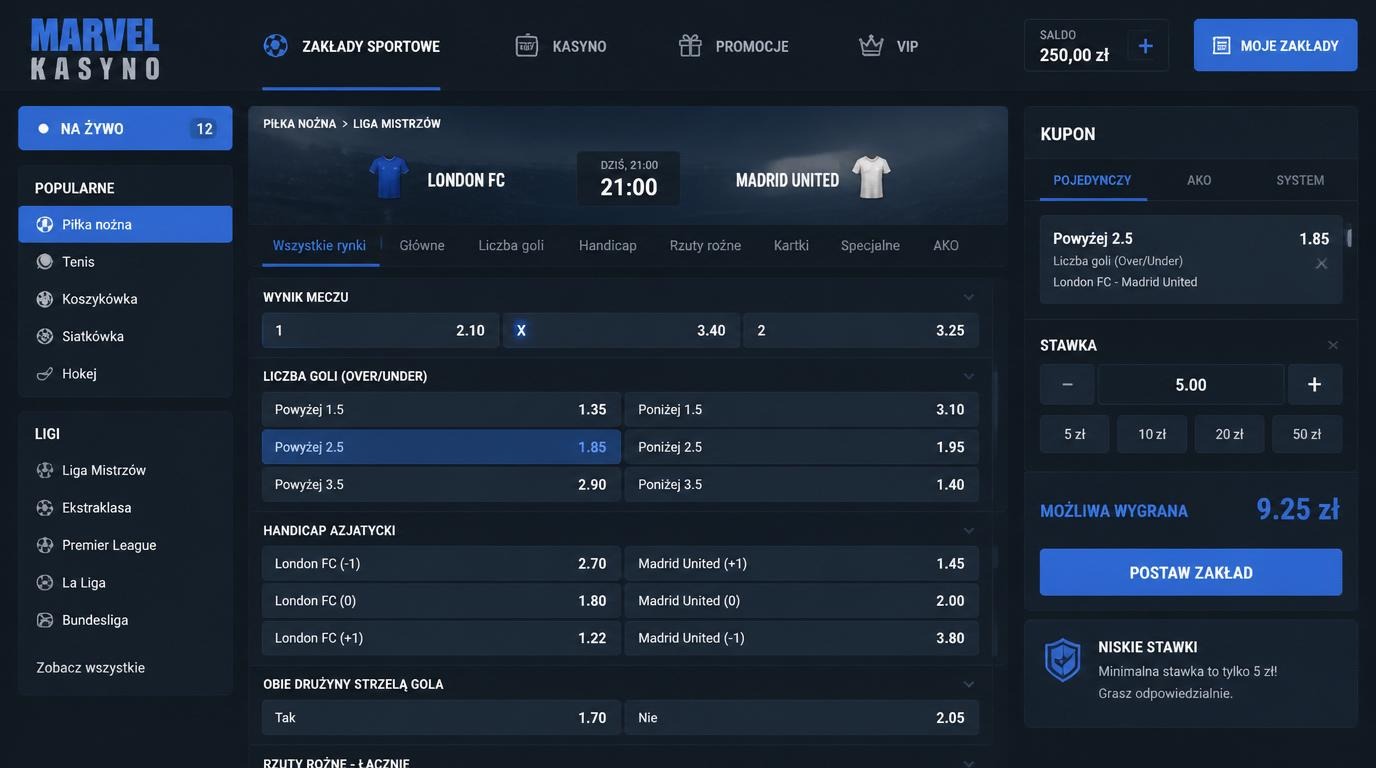Decrease the stake with minus button
Viewport: 1376px width, 768px height.
click(x=1067, y=384)
